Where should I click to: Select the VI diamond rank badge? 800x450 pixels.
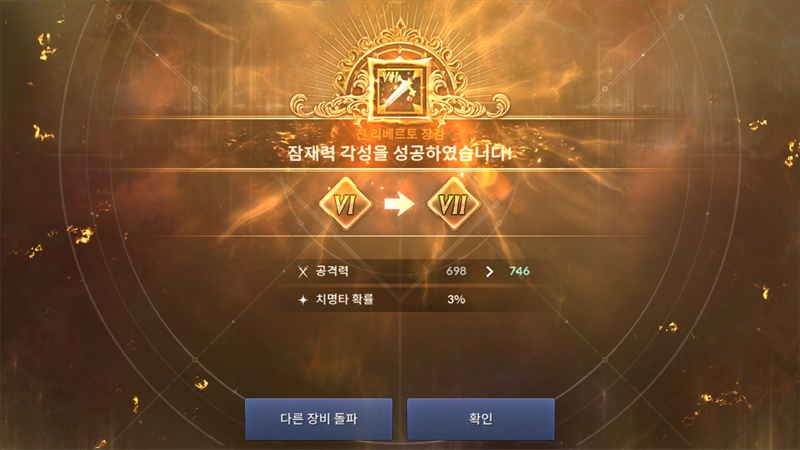click(x=345, y=204)
